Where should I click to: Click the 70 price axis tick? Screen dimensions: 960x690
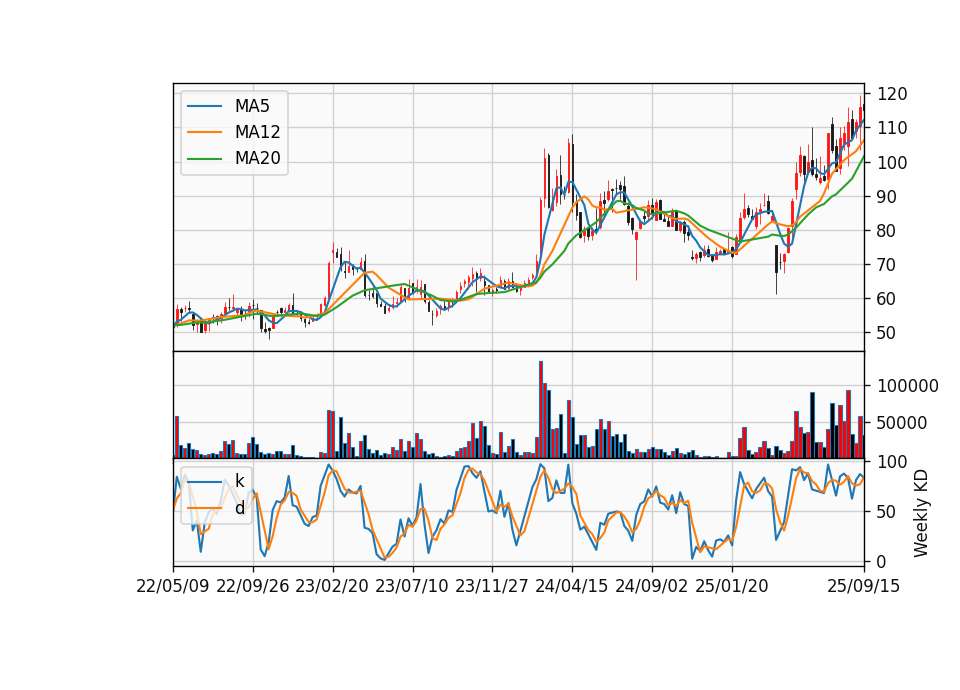887,265
